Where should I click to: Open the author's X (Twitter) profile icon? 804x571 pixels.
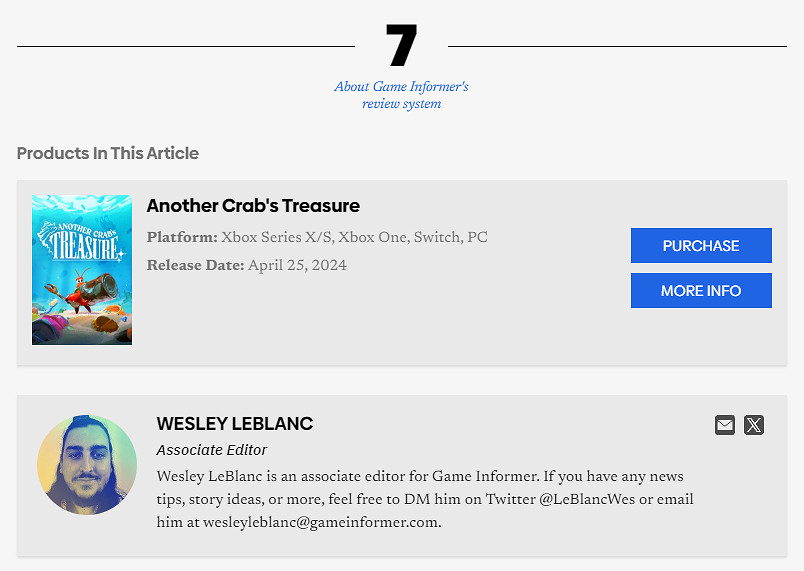pyautogui.click(x=754, y=425)
